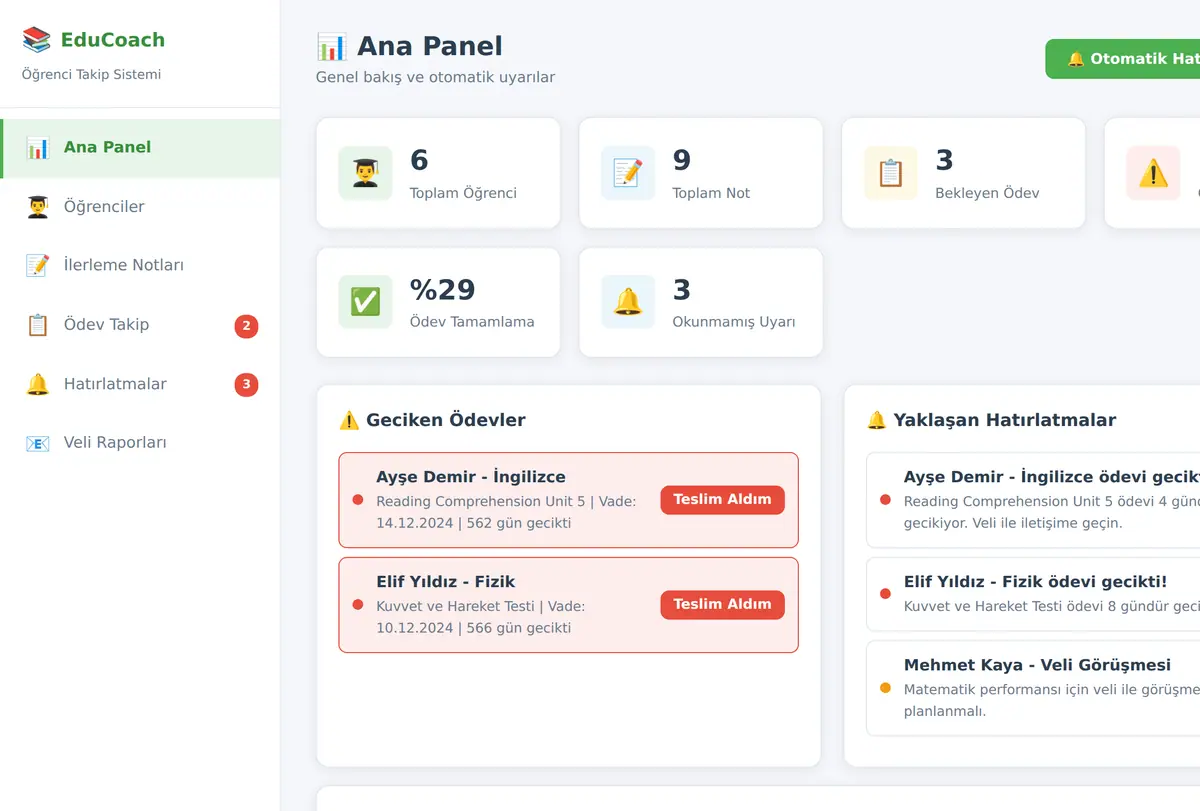This screenshot has height=811, width=1200.
Task: Click the Veli Raporları envelope icon
Action: click(38, 443)
